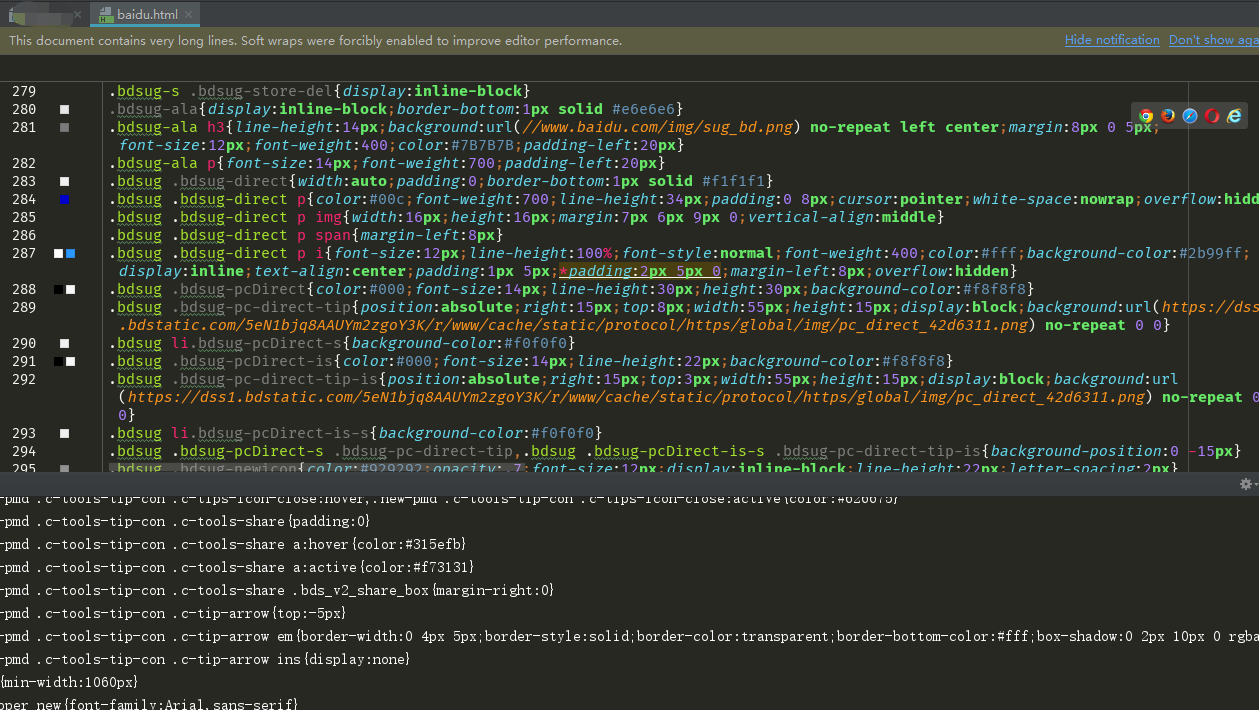Screen dimensions: 1259x710
Task: Open gray color swatch on line 281
Action: click(65, 127)
